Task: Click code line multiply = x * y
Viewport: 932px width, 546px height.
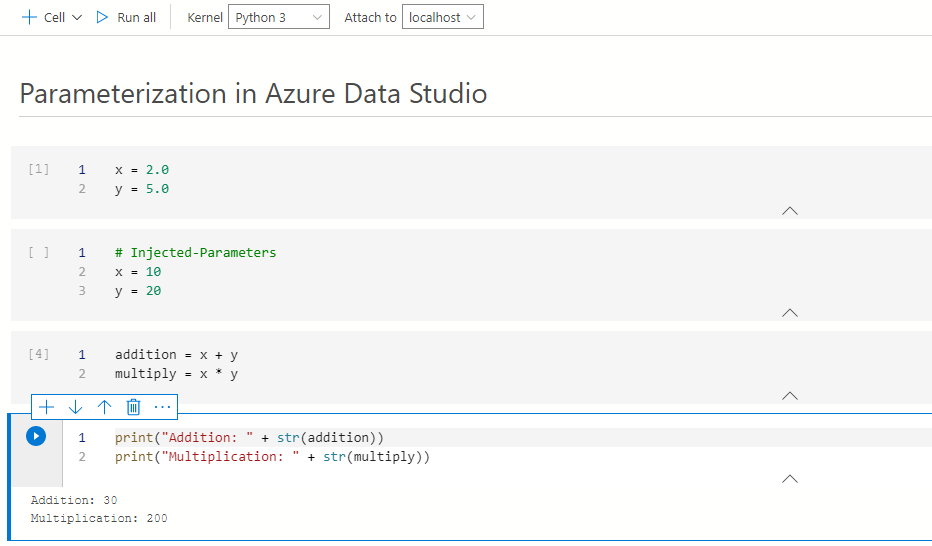Action: tap(176, 374)
